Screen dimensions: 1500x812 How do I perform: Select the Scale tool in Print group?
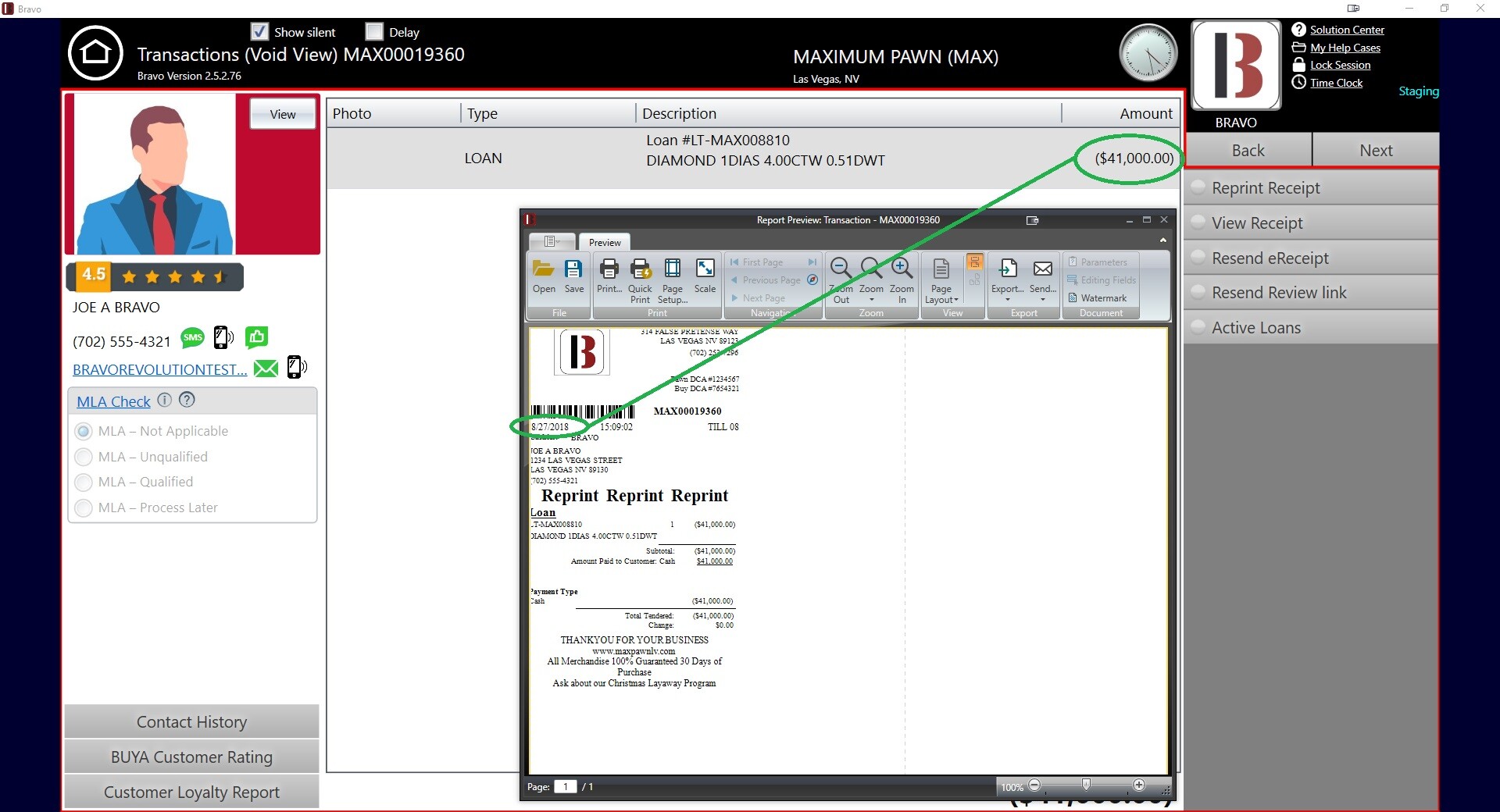(x=705, y=276)
